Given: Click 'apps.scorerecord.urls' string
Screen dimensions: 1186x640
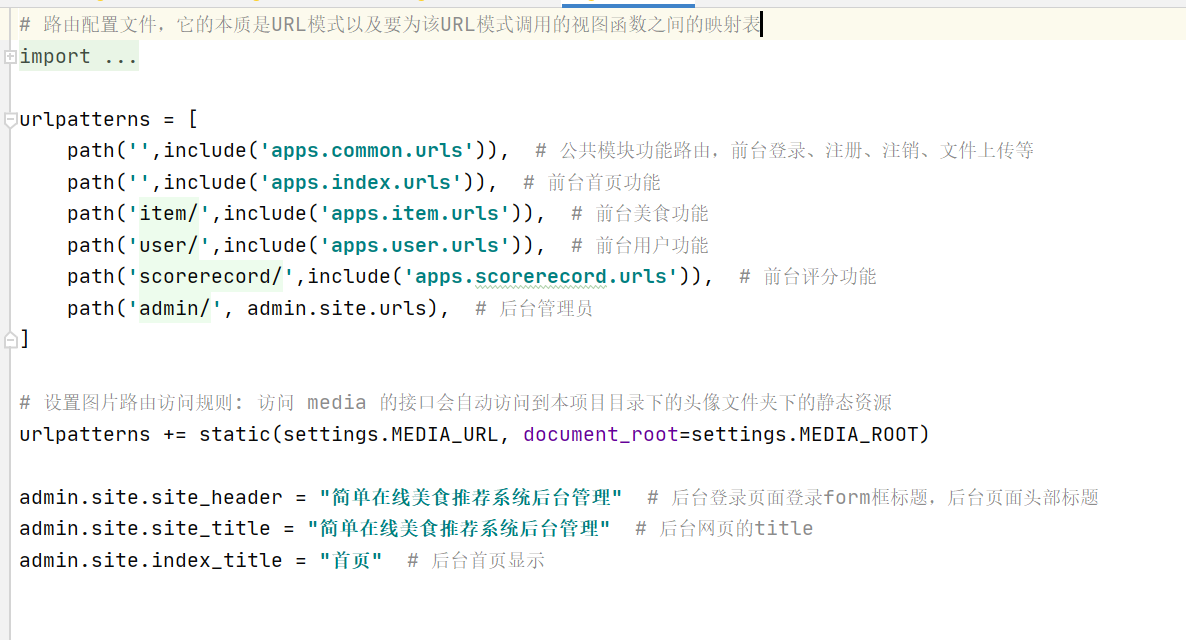Looking at the screenshot, I should click(541, 277).
